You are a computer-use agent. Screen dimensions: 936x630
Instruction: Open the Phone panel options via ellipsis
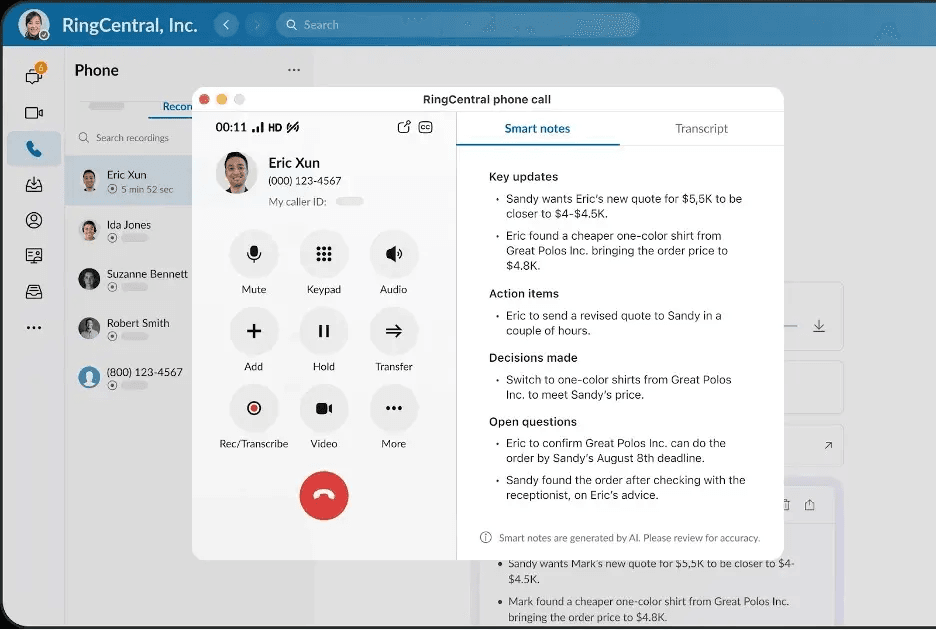(x=293, y=70)
